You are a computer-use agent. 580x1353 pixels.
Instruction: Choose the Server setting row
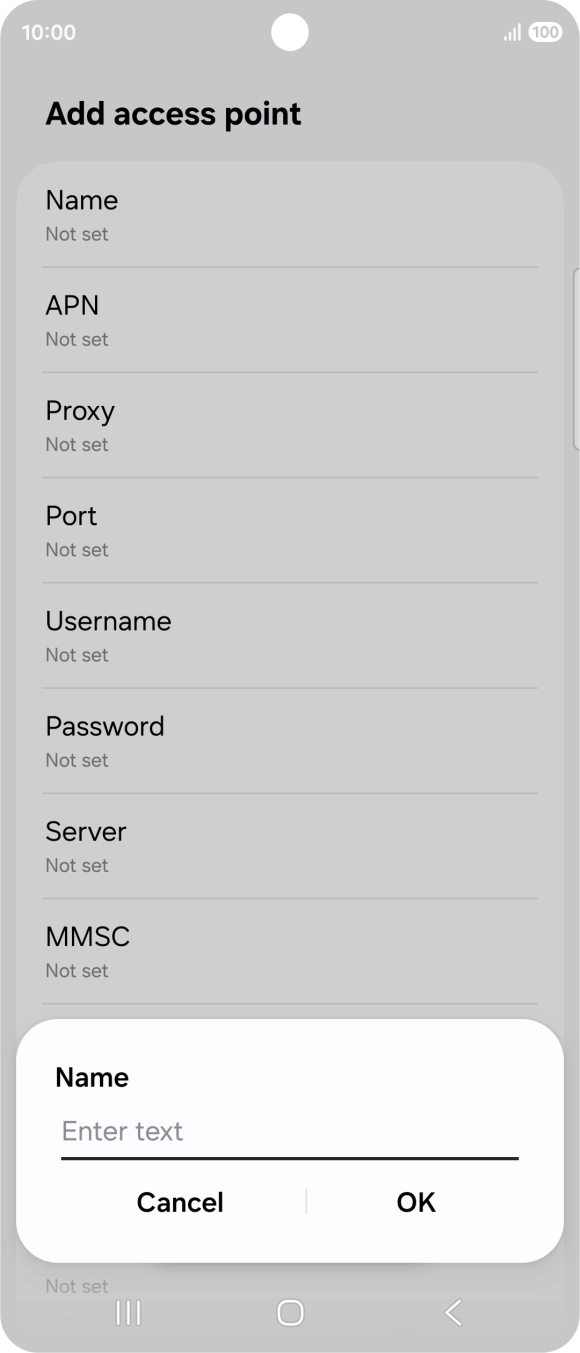click(x=290, y=846)
